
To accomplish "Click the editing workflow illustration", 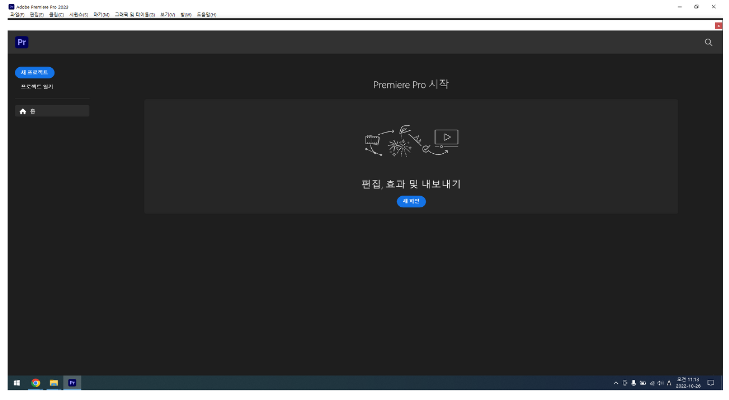I will pyautogui.click(x=411, y=140).
